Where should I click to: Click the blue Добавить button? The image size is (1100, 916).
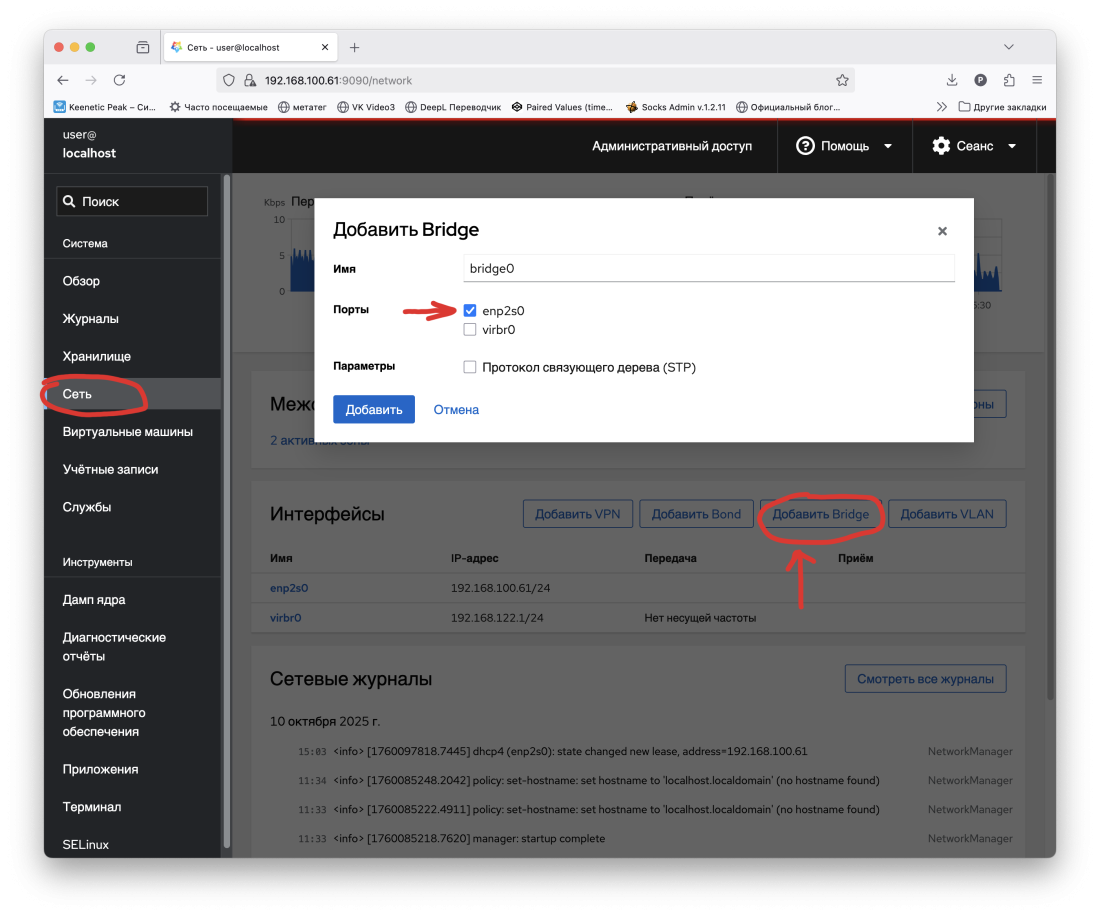pyautogui.click(x=373, y=409)
